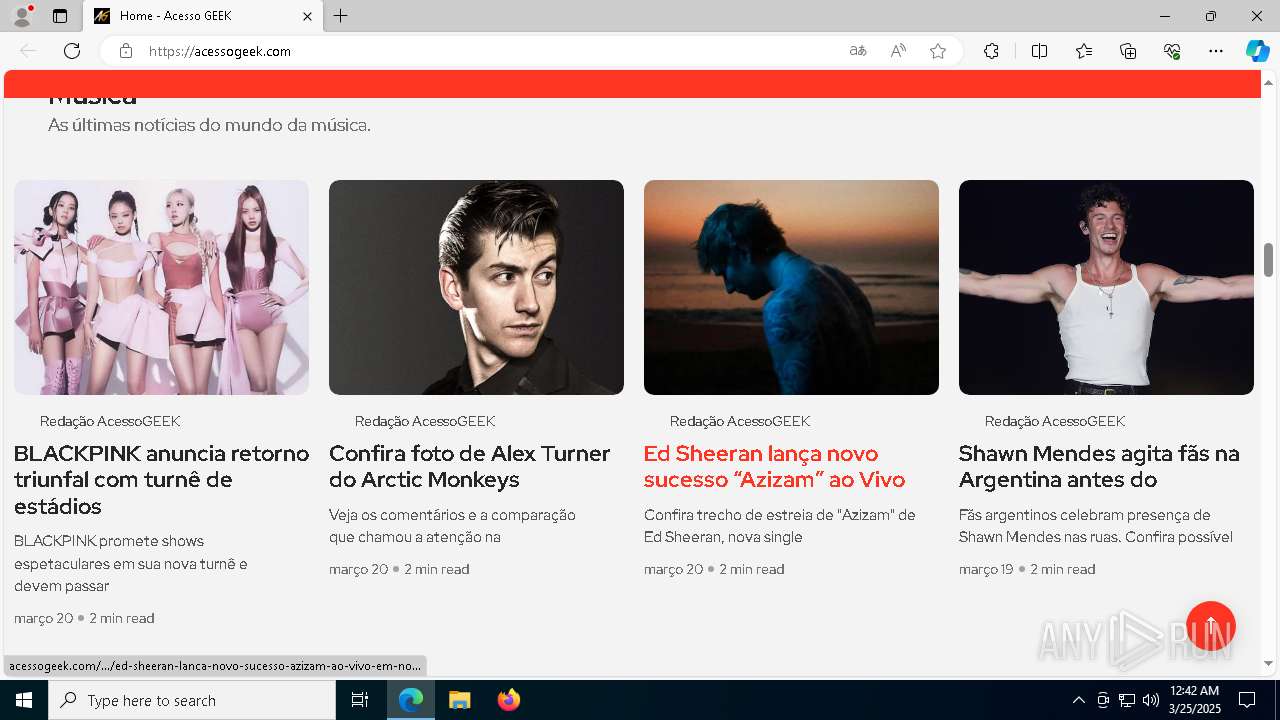Open Shawn Mendes agita fãs headline

tap(1099, 466)
